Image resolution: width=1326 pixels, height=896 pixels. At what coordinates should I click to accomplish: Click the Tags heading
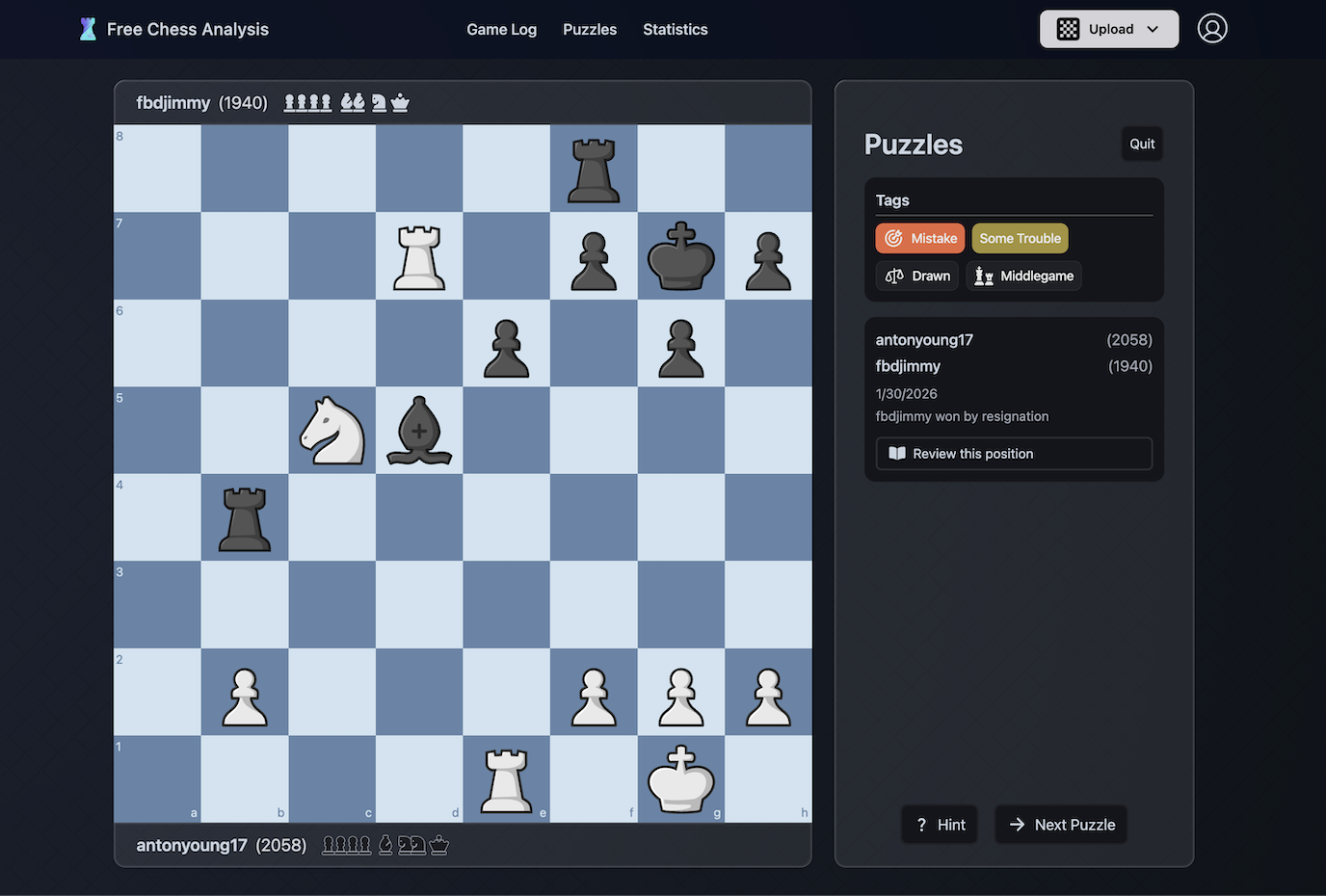(892, 200)
